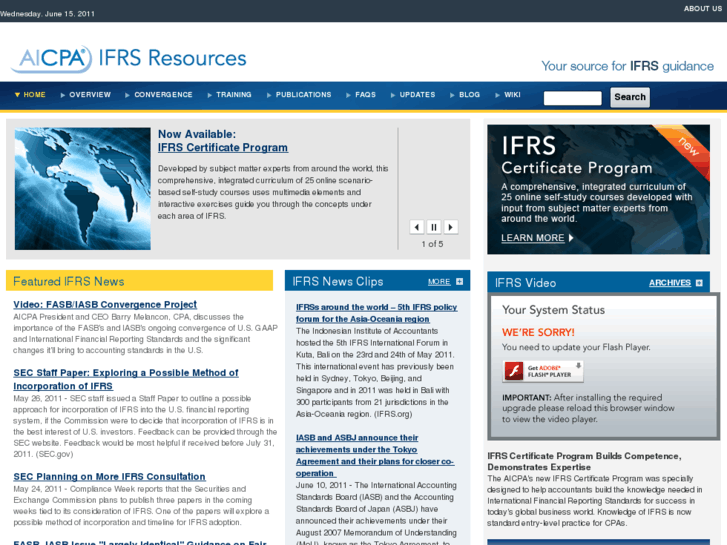The height and width of the screenshot is (545, 727).
Task: Click the 'Featured IFRS News' heading
Action: tap(69, 282)
